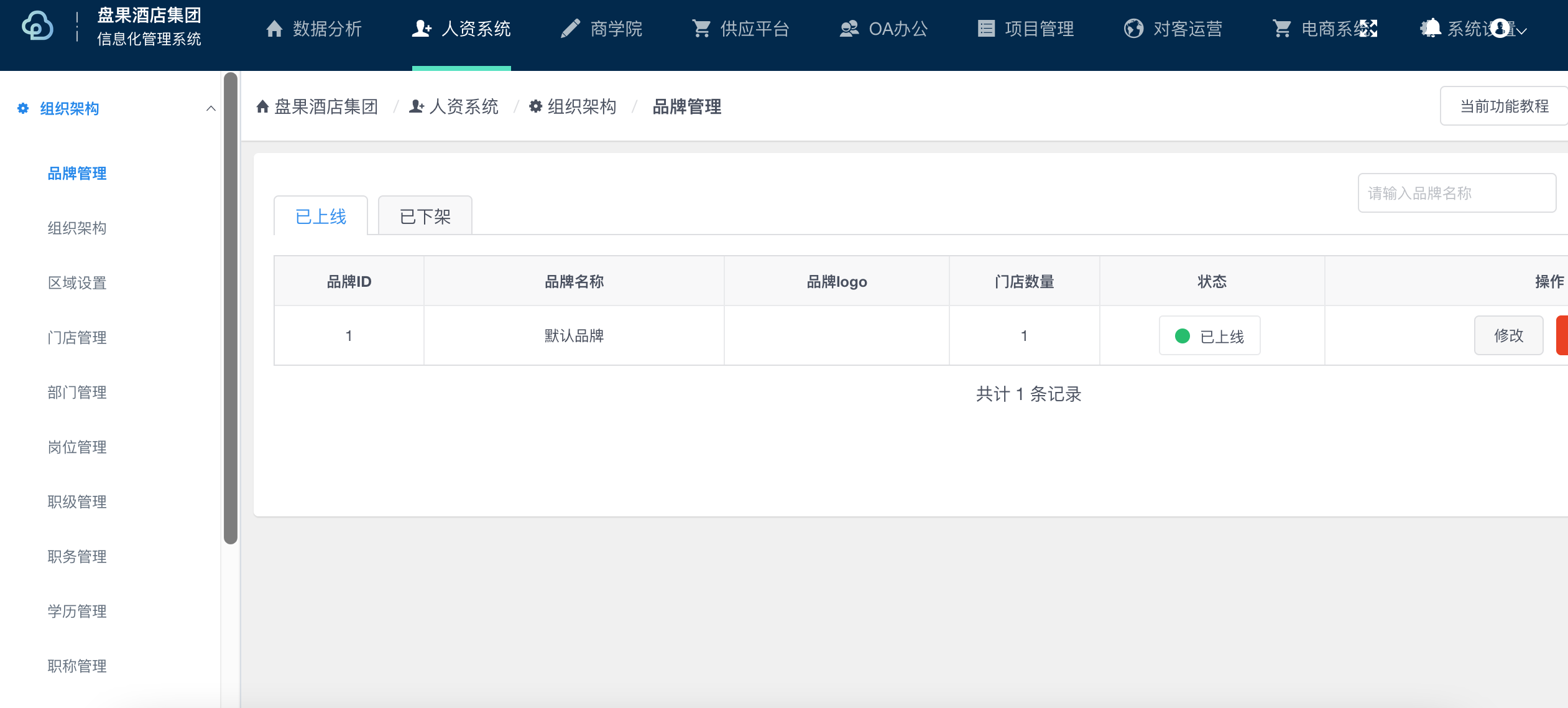Click the gear icon beside sidebar 组织架构

pyautogui.click(x=23, y=108)
